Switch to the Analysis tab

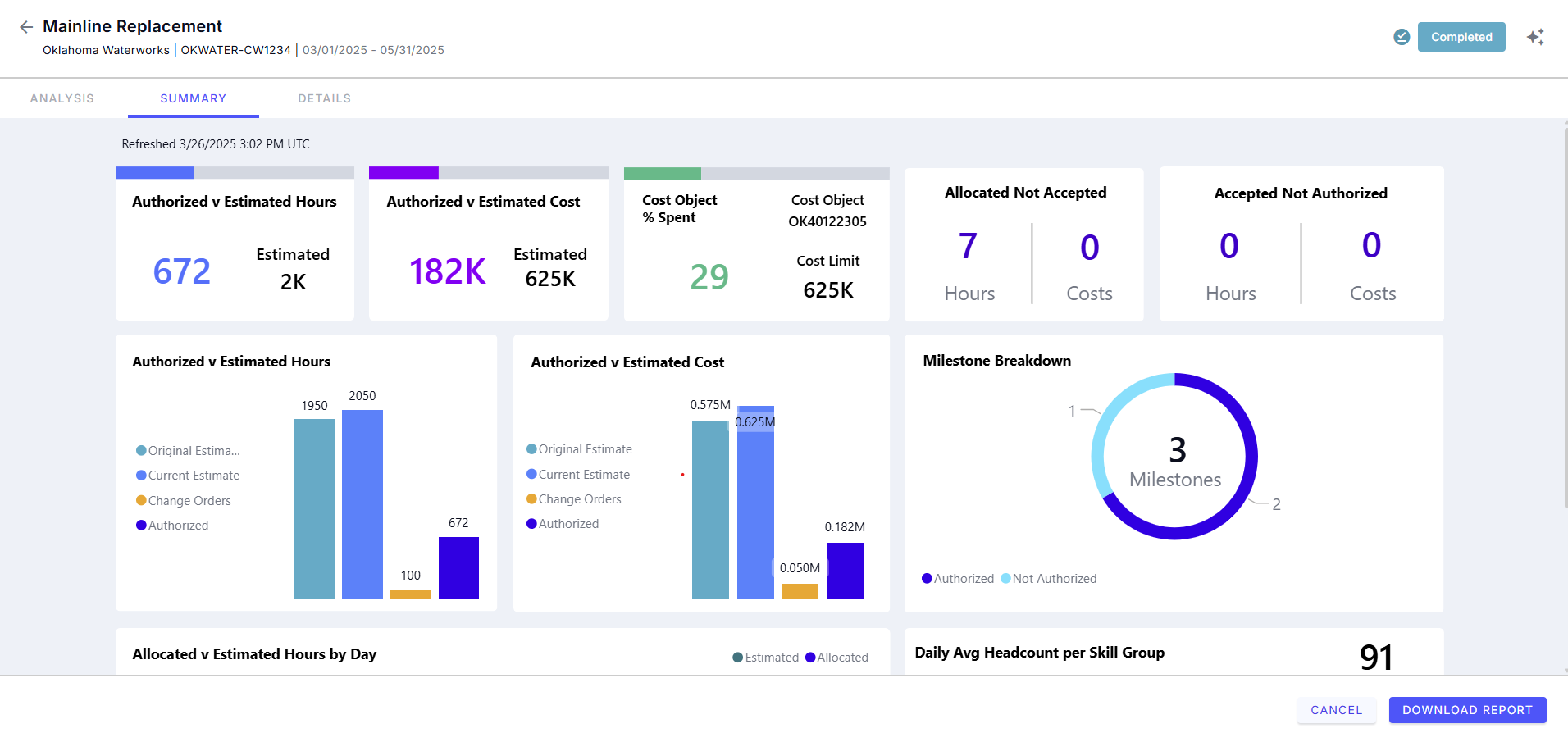(x=62, y=98)
